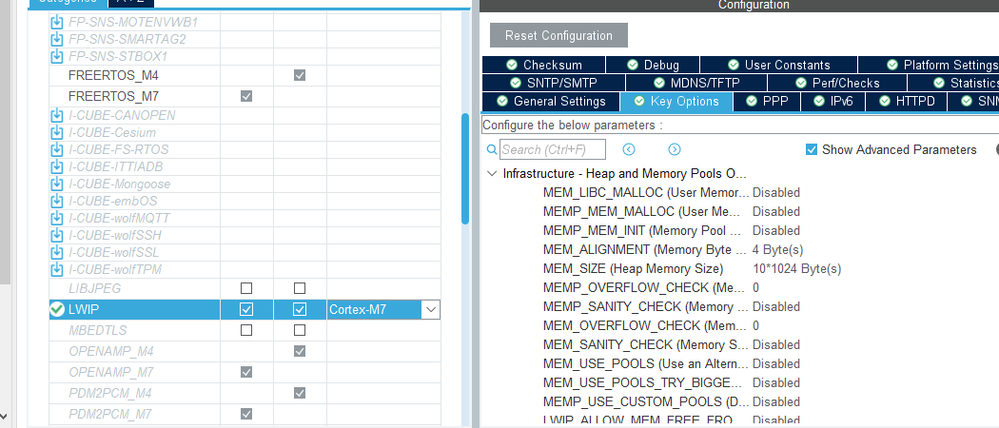Screen dimensions: 999x428
Task: Open the General Settings tab
Action: coord(550,101)
